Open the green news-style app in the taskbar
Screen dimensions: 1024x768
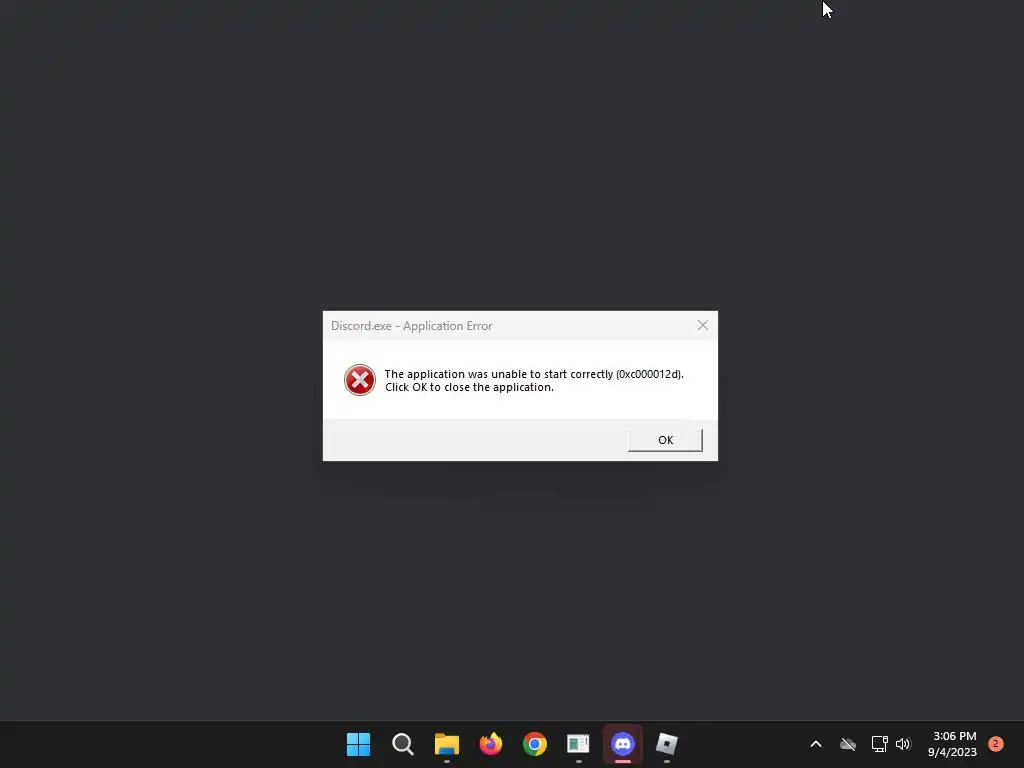point(579,744)
